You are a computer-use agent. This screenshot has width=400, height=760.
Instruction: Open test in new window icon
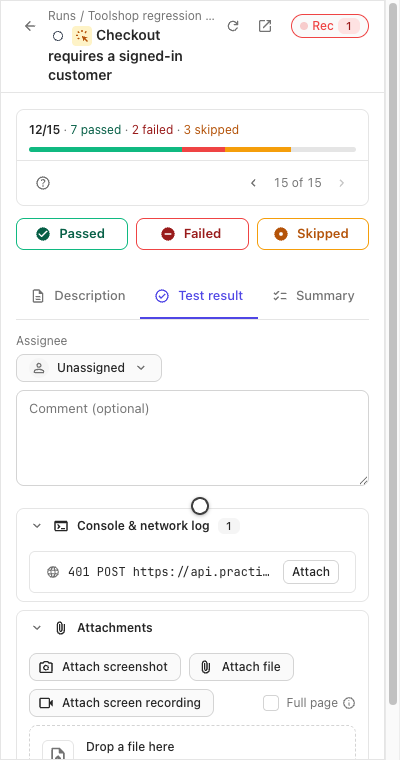[265, 26]
